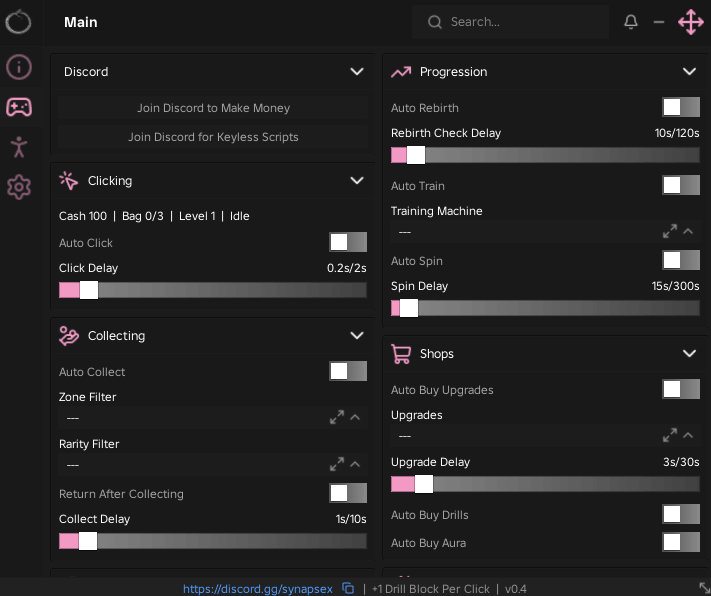Click the Clicking section cursor icon

pyautogui.click(x=68, y=181)
